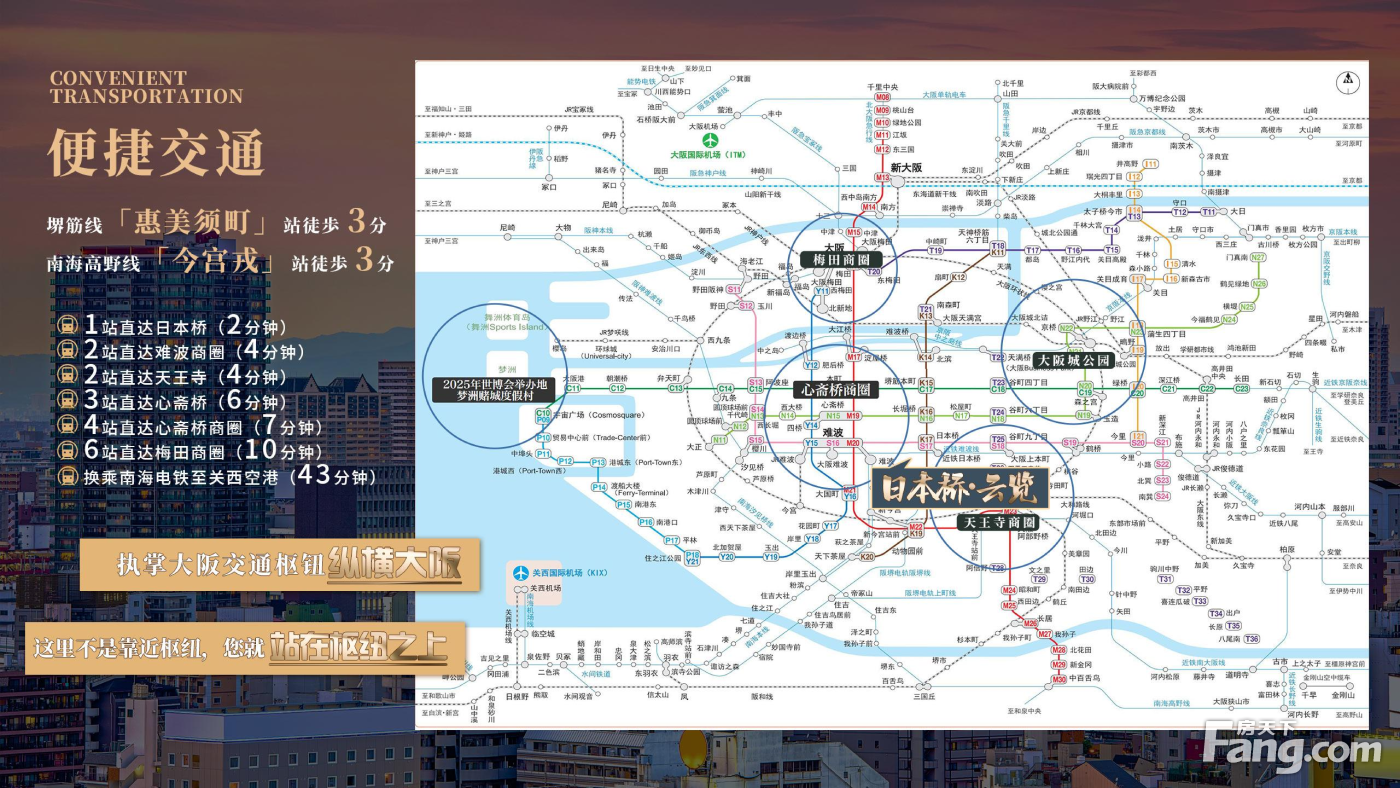This screenshot has width=1400, height=788.
Task: Click the M17 station badge at 淀屋桥
Action: coord(853,357)
